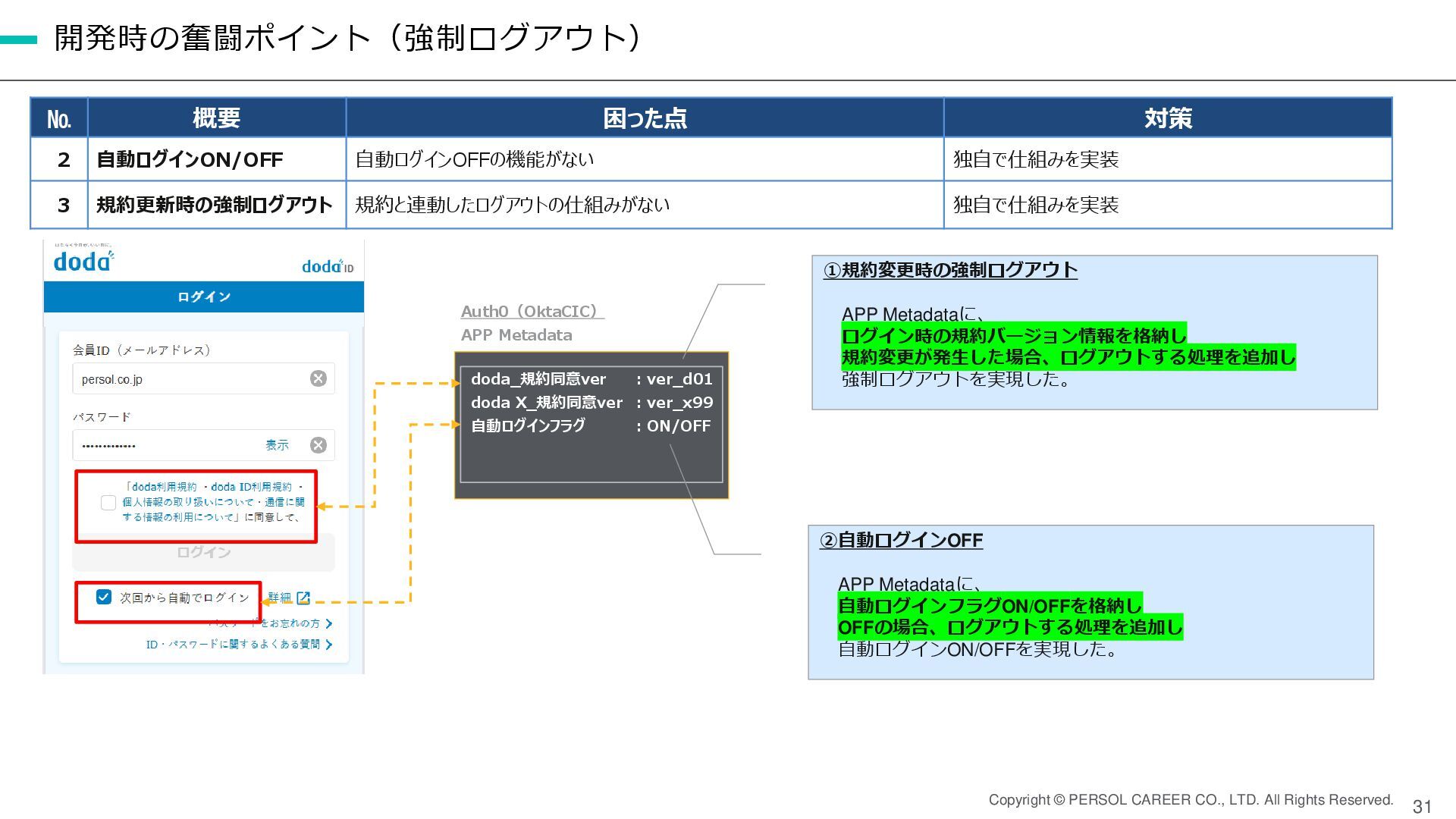Open the external-link icon next to 詳細
The image size is (1456, 819).
coord(303,598)
